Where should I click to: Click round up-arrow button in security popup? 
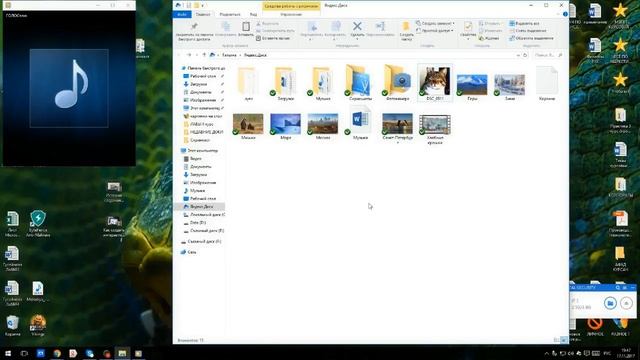626,303
